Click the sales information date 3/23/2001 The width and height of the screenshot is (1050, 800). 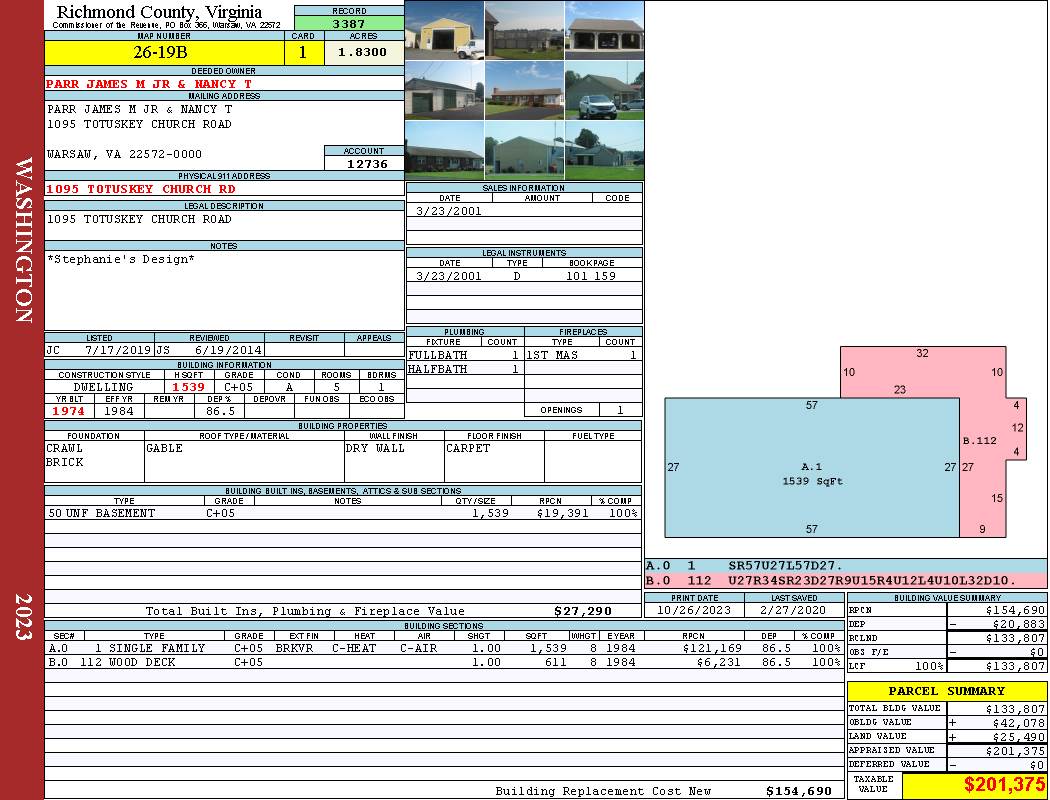point(449,211)
